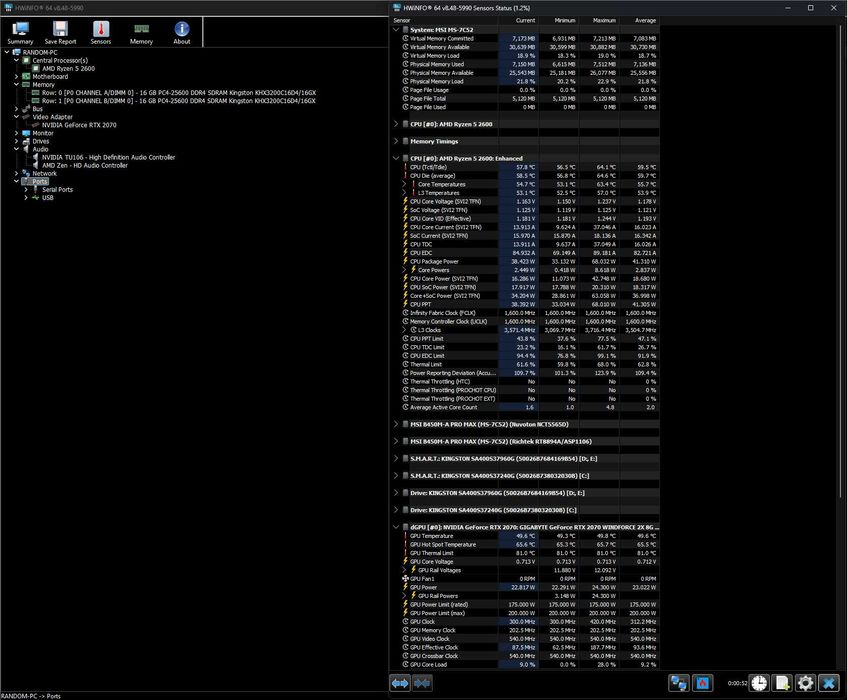Expand S.M.A.R.T. KINGSTON SA400S37960G group
Viewport: 847px width, 700px height.
(x=396, y=459)
